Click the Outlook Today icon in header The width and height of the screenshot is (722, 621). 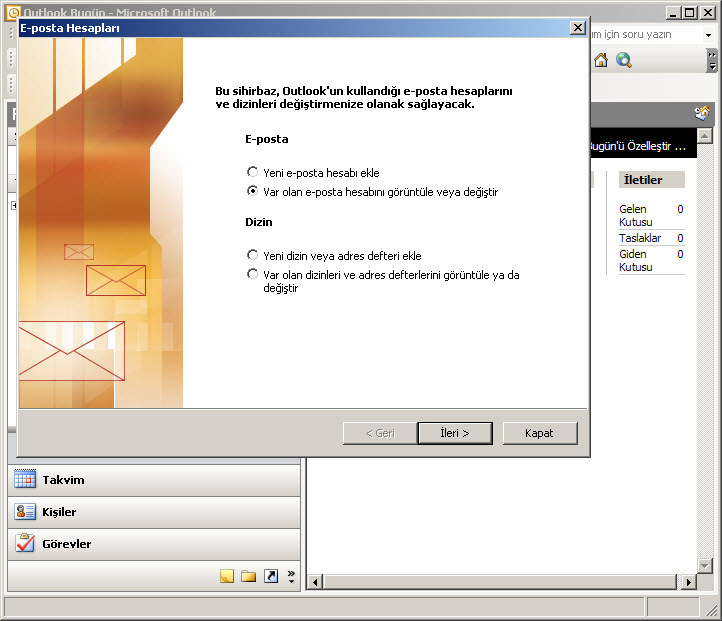[702, 113]
